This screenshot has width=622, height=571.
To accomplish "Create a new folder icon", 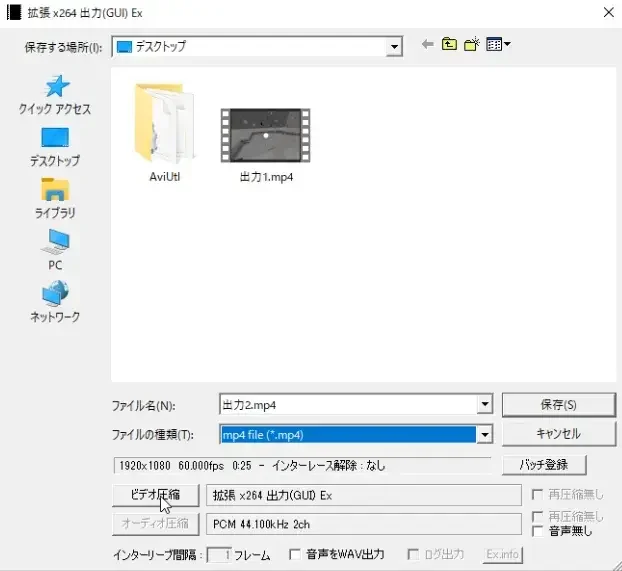I will (472, 44).
